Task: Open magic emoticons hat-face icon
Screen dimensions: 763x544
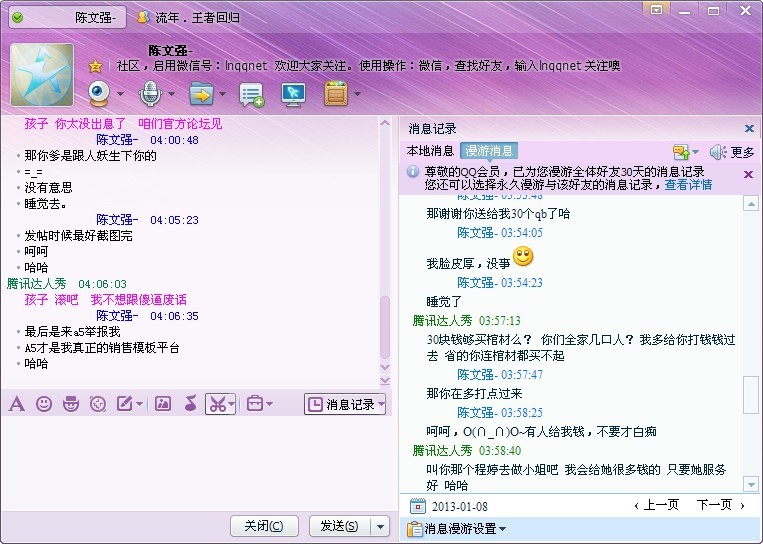Action: coord(71,404)
